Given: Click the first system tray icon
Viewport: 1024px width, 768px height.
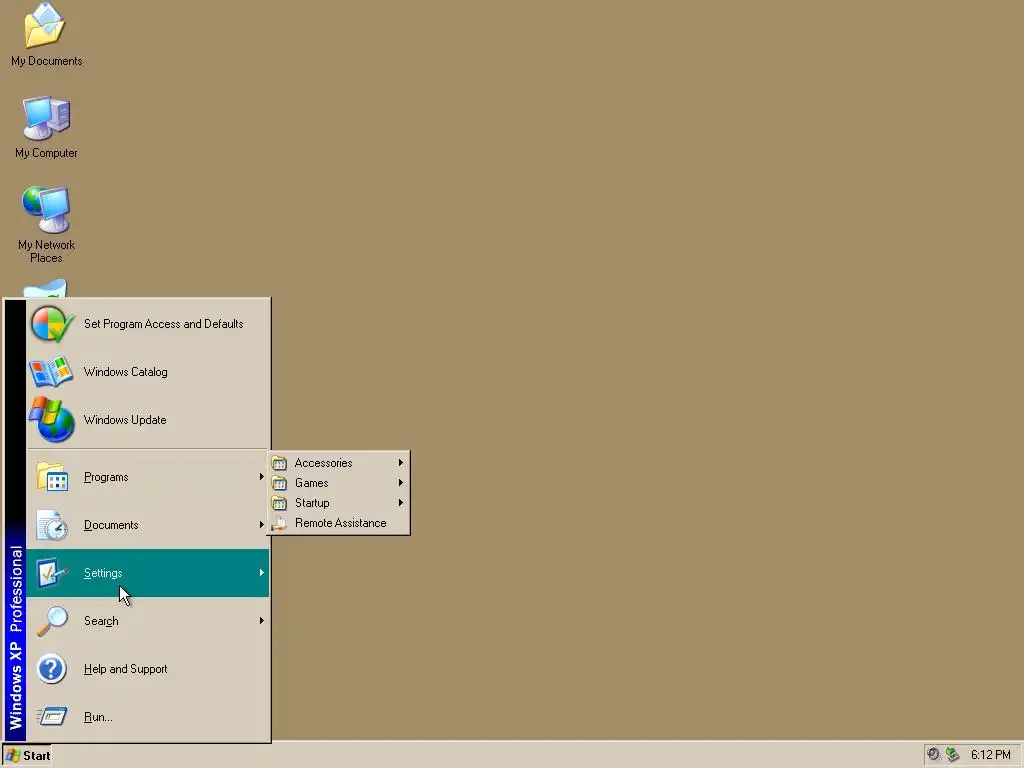Looking at the screenshot, I should pos(933,754).
